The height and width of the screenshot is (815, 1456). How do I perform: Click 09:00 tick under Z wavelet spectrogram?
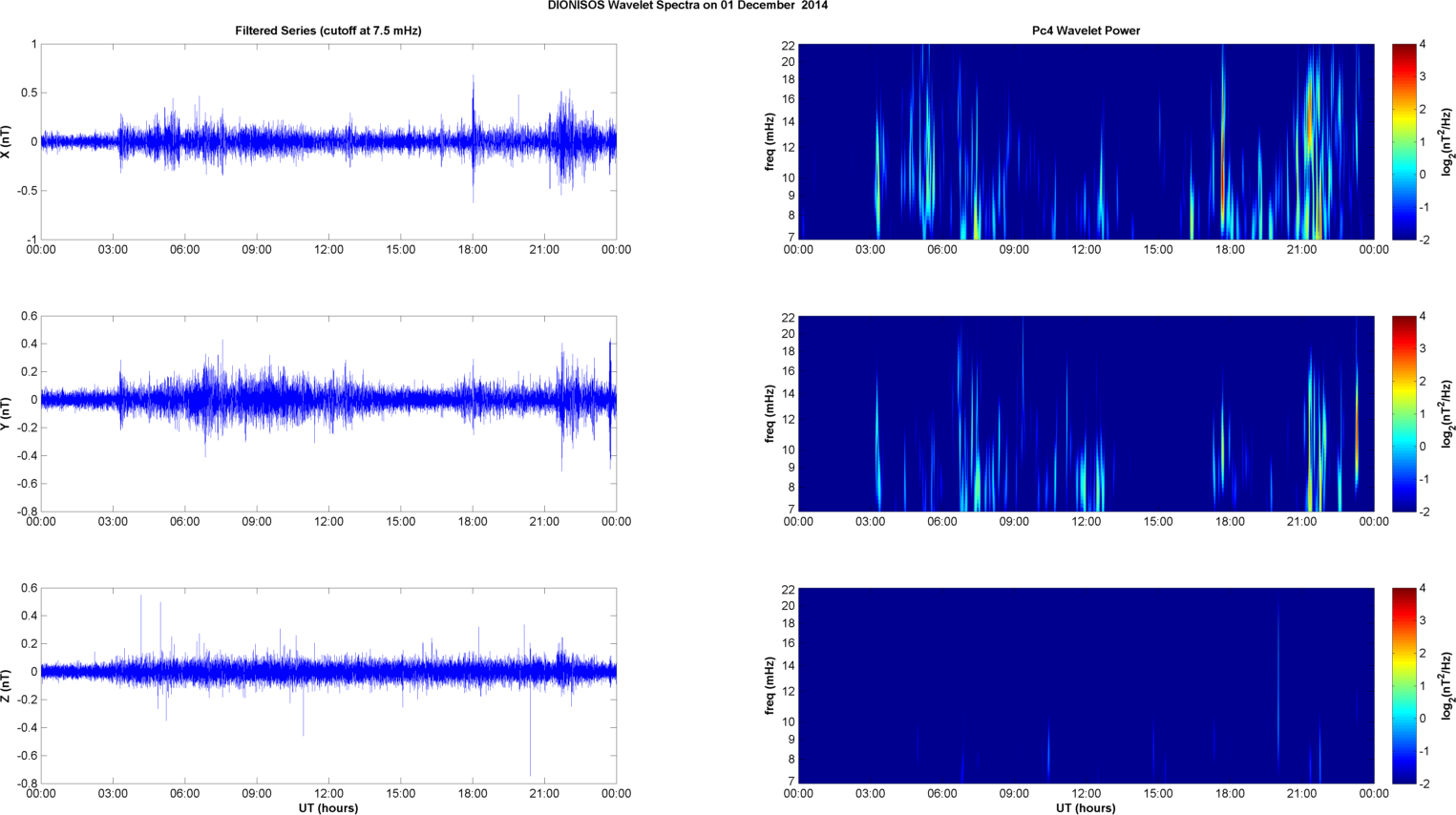pos(1014,794)
